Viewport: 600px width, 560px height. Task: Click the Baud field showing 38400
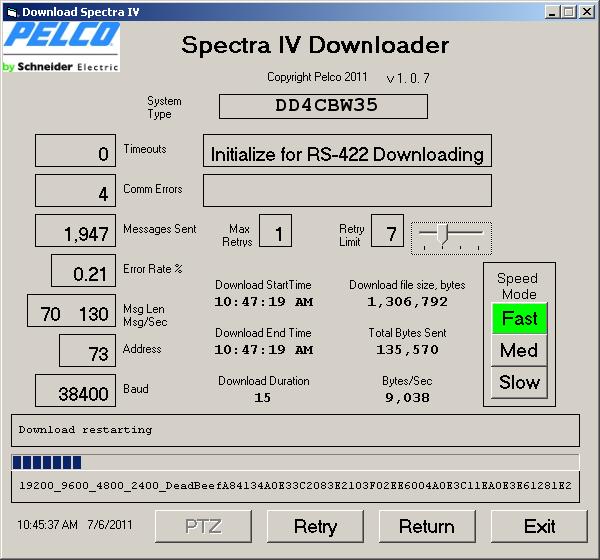(x=75, y=390)
